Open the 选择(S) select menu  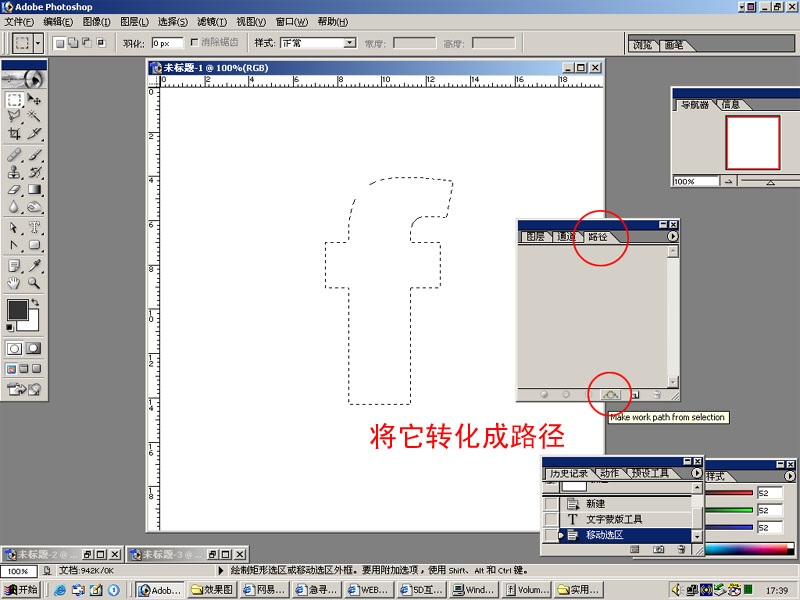click(x=172, y=22)
